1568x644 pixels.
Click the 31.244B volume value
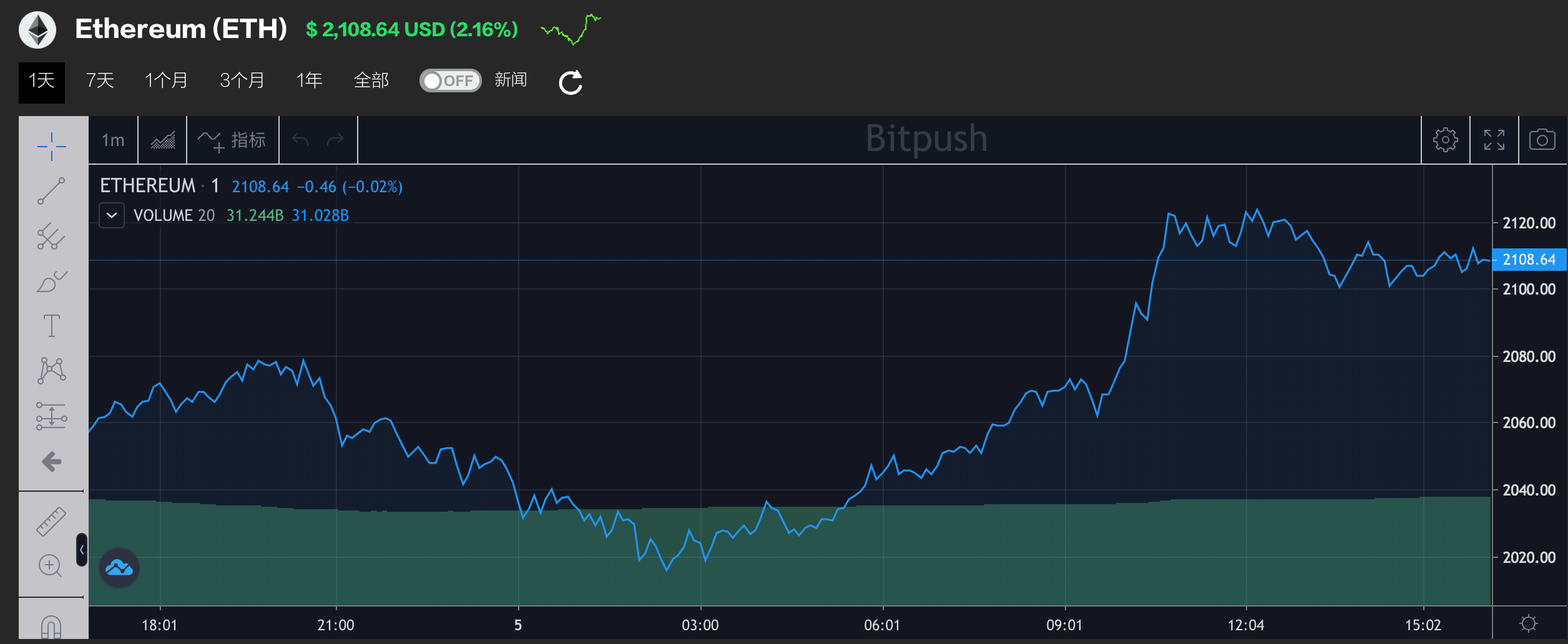[x=255, y=215]
